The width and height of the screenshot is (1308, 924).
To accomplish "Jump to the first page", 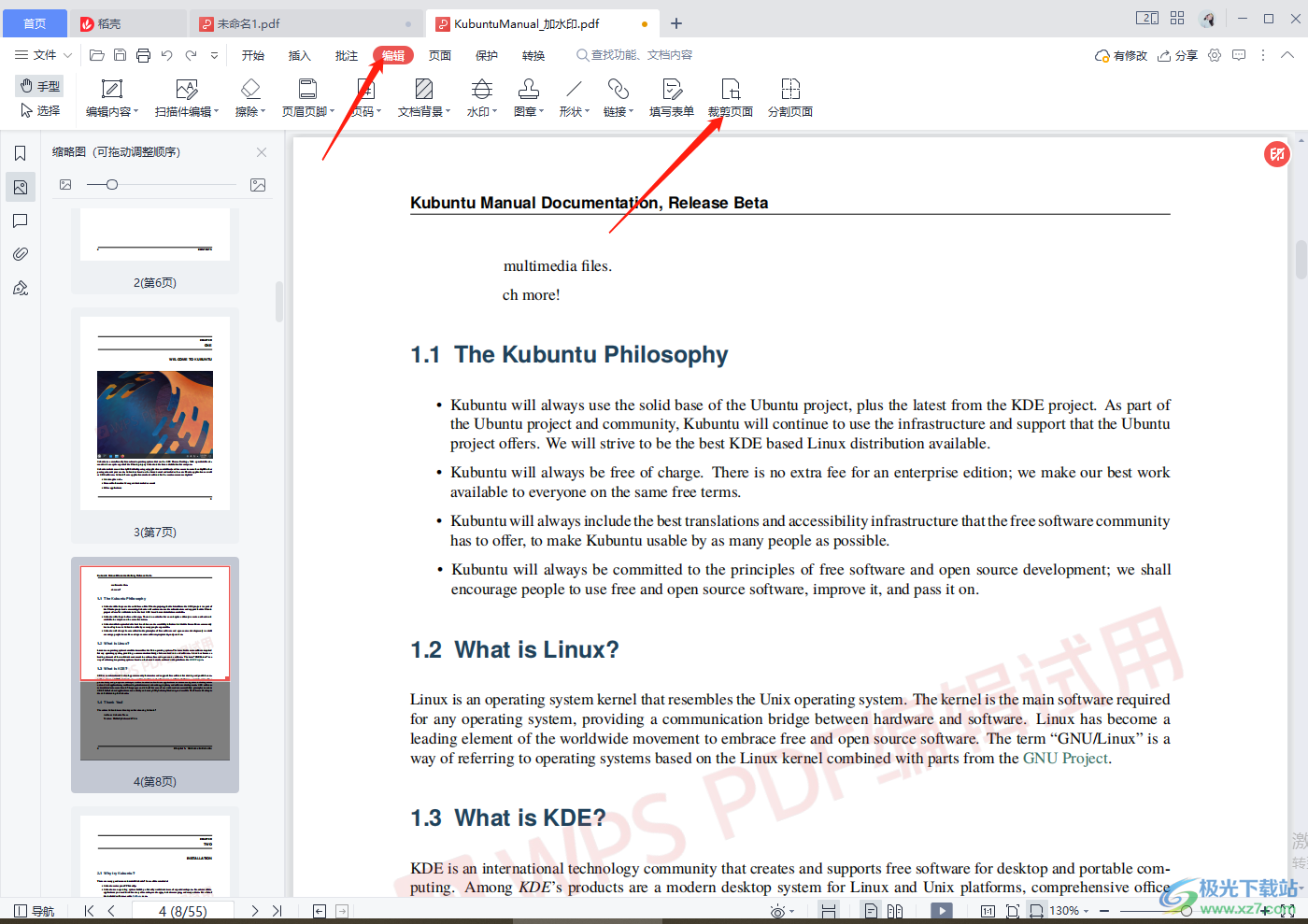I will [89, 911].
